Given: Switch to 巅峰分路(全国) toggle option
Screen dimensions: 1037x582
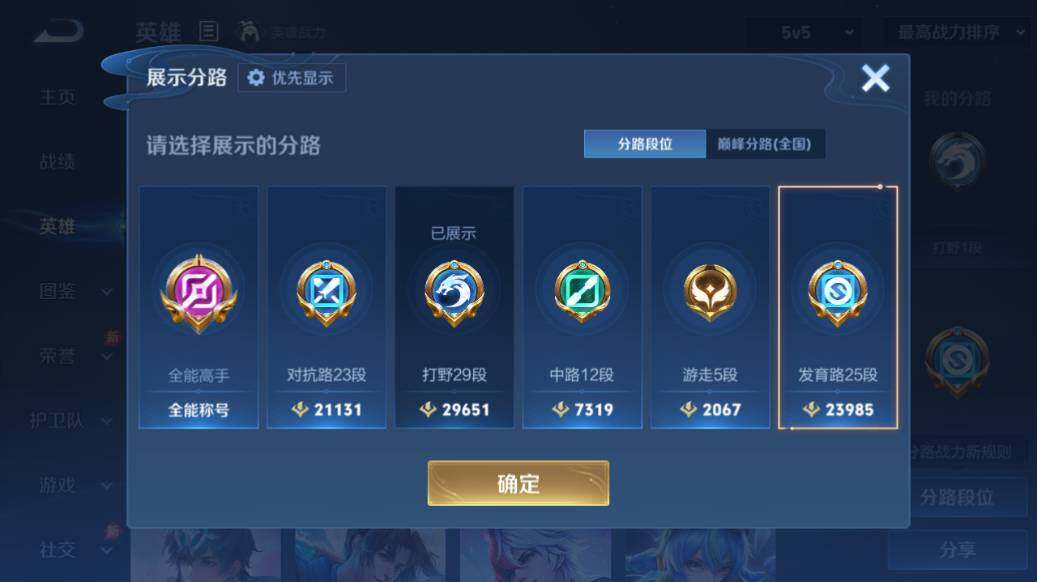Looking at the screenshot, I should [765, 144].
